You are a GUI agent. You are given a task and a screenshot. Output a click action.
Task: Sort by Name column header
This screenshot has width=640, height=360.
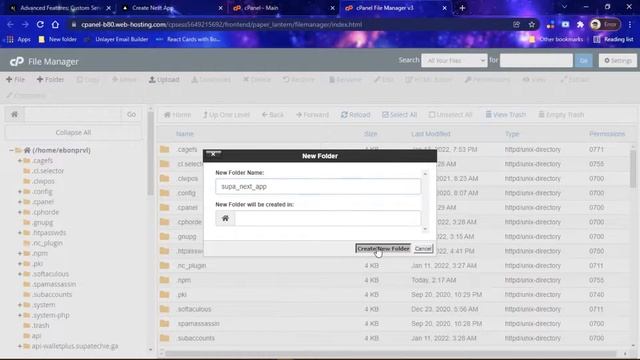click(x=185, y=134)
